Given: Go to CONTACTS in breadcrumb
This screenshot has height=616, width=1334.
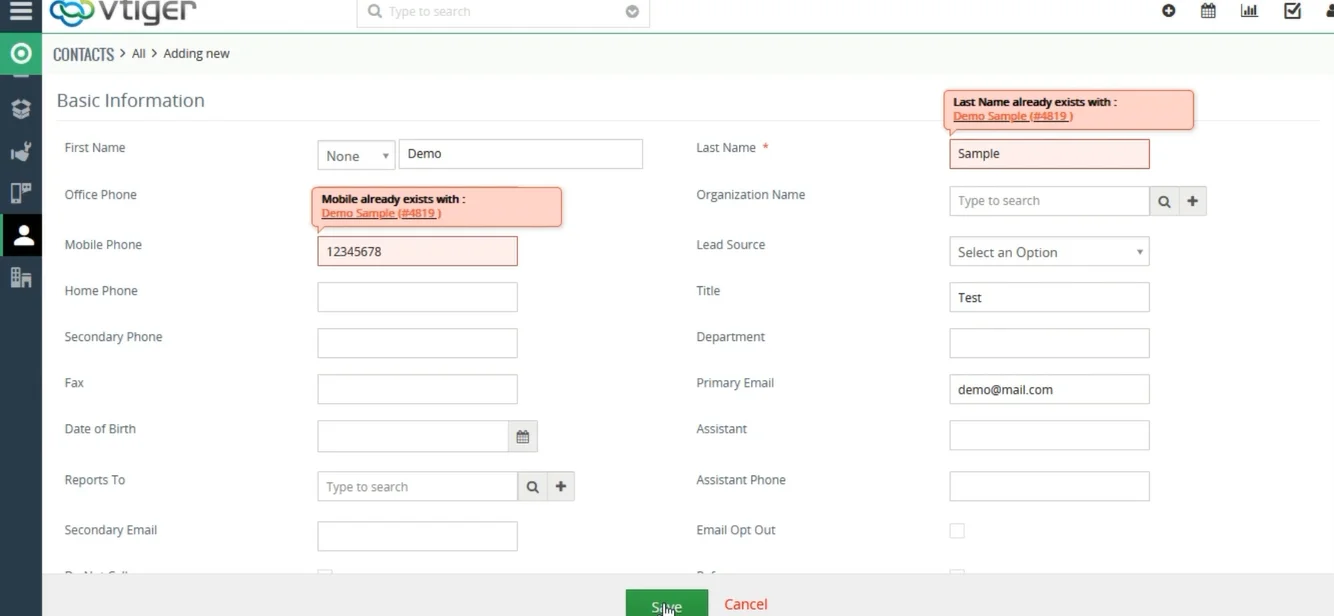Looking at the screenshot, I should click(x=83, y=54).
